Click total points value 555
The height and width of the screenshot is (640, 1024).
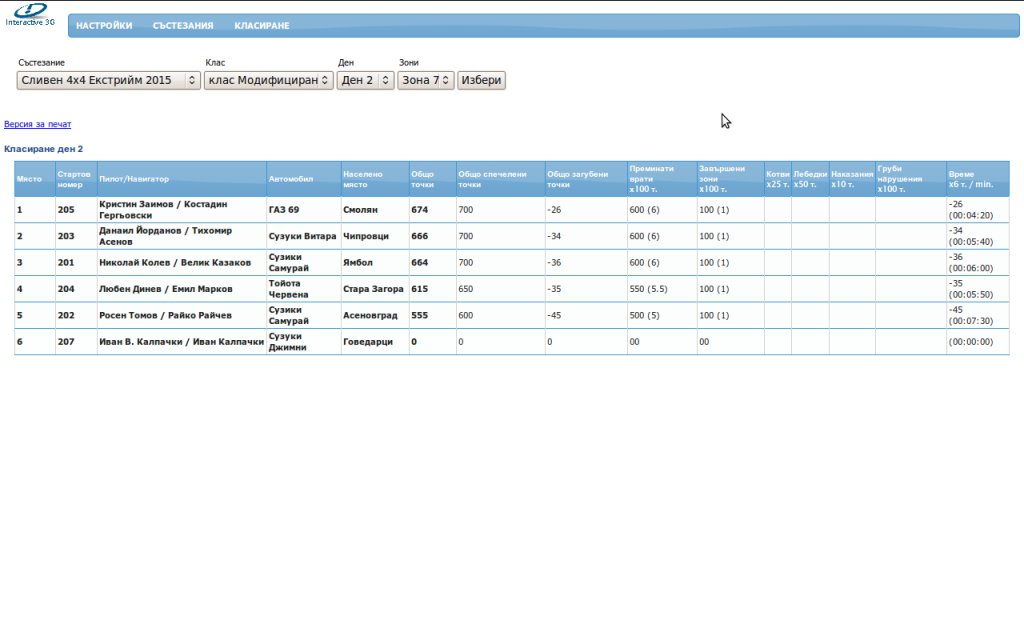[419, 315]
